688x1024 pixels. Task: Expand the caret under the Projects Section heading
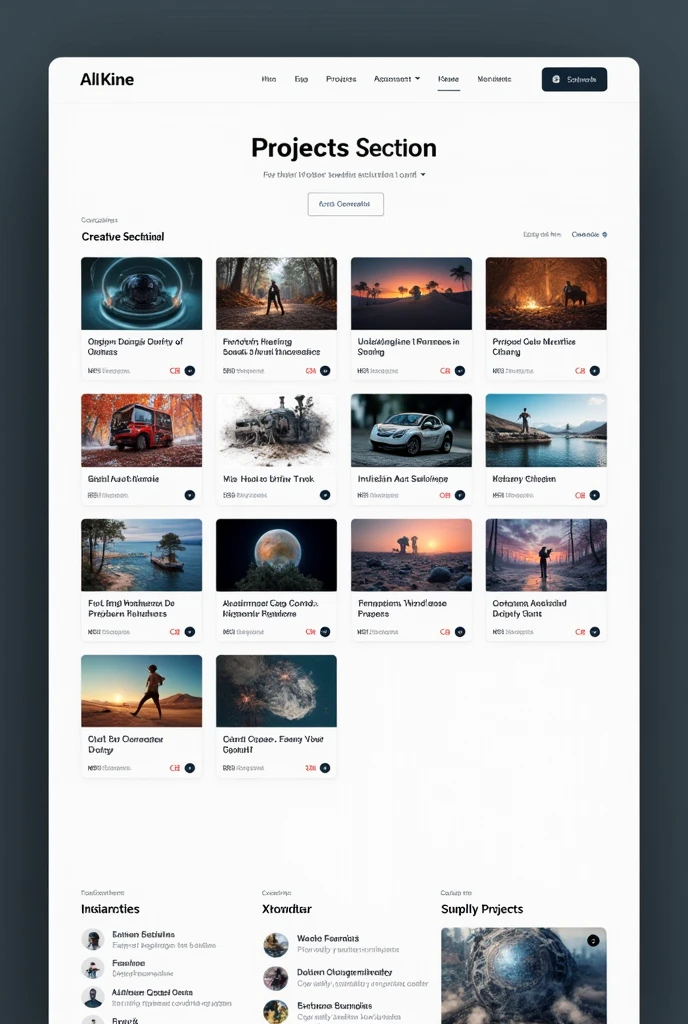tap(423, 174)
